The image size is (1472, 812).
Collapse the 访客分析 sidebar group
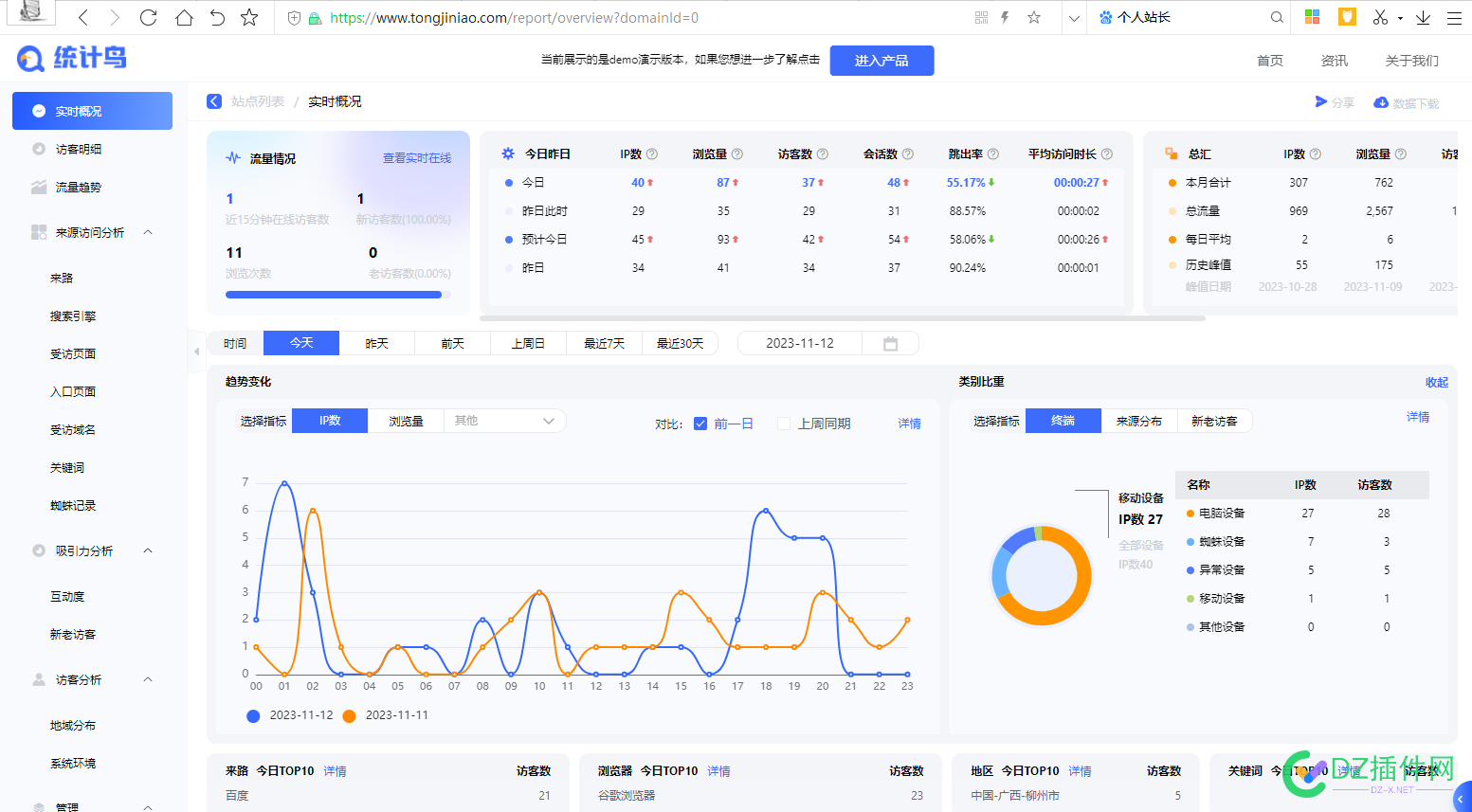point(148,679)
